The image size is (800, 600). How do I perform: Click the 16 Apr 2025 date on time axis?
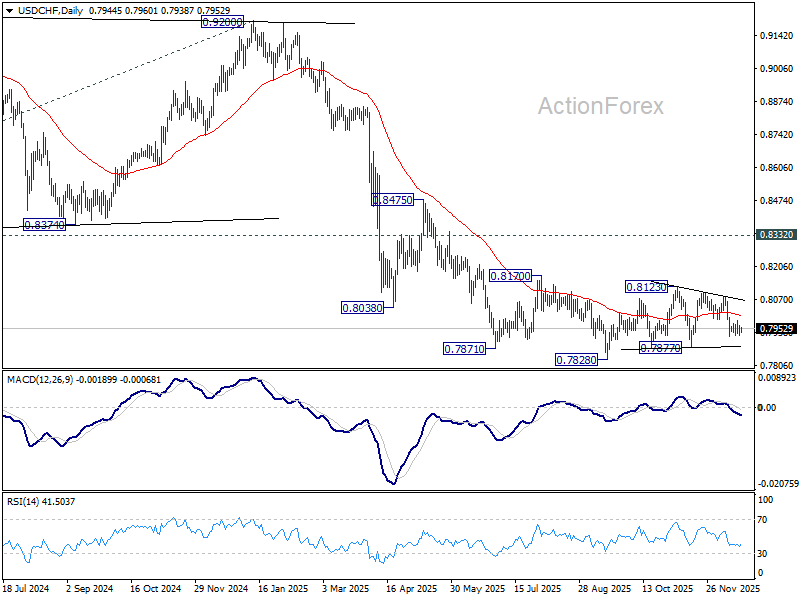(x=413, y=589)
